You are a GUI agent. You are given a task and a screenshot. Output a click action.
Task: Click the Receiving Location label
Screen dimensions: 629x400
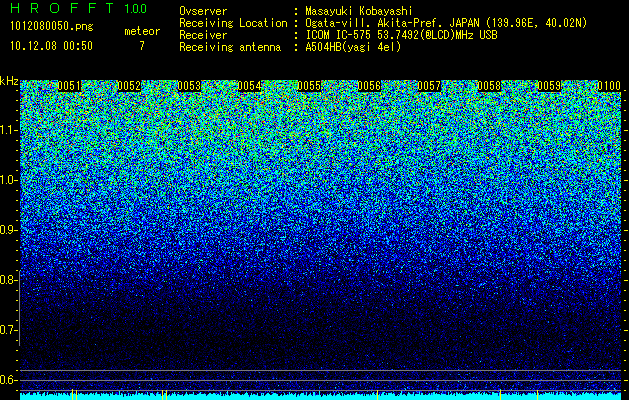pos(233,23)
